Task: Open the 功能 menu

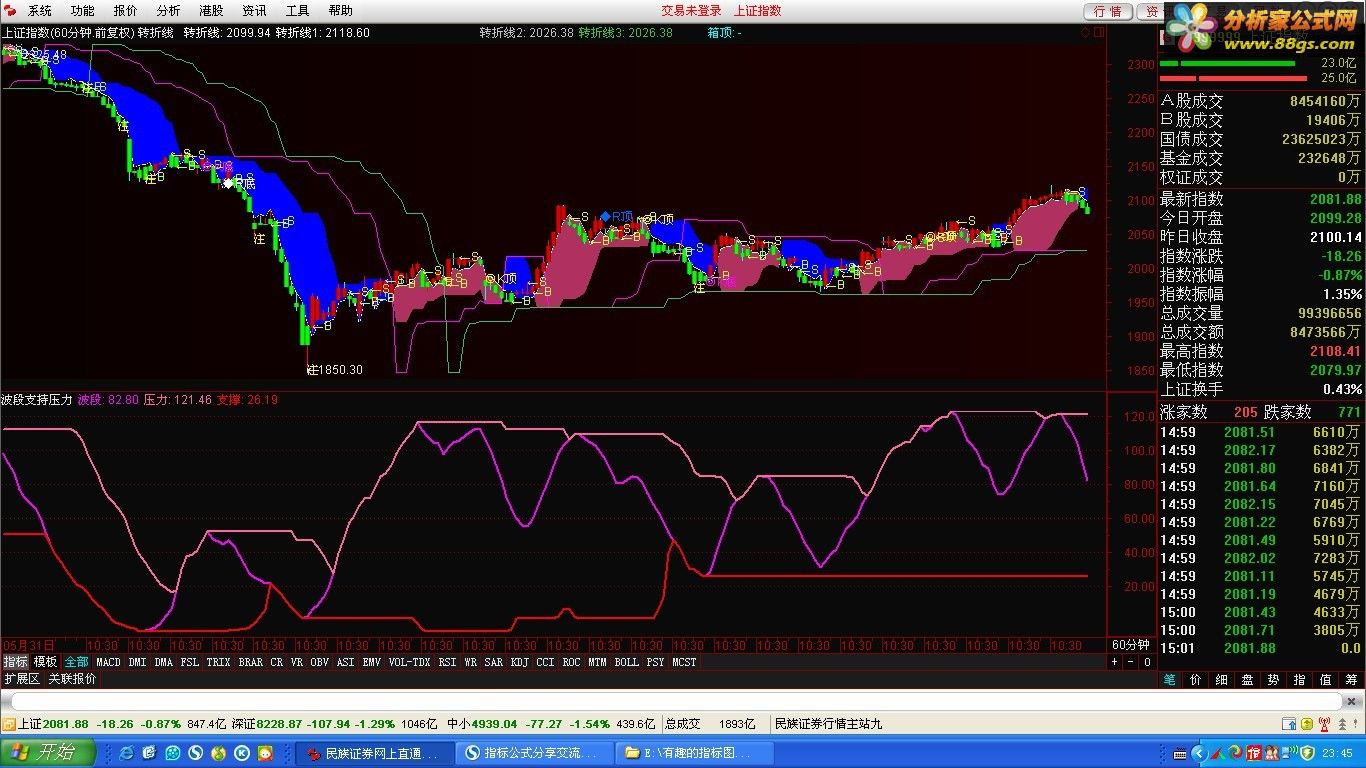Action: [83, 11]
